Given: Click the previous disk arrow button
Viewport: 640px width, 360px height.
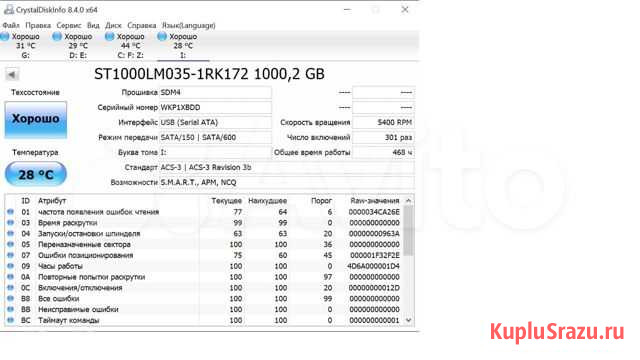Looking at the screenshot, I should click(12, 75).
